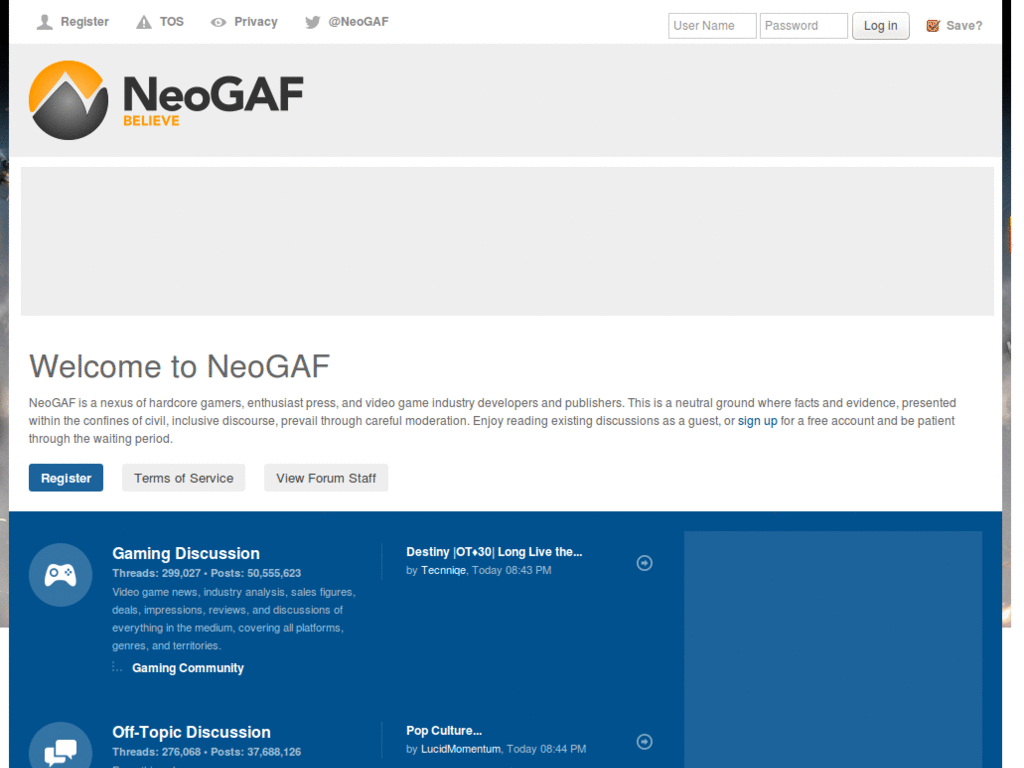Open TOS link in top navigation

[x=172, y=22]
